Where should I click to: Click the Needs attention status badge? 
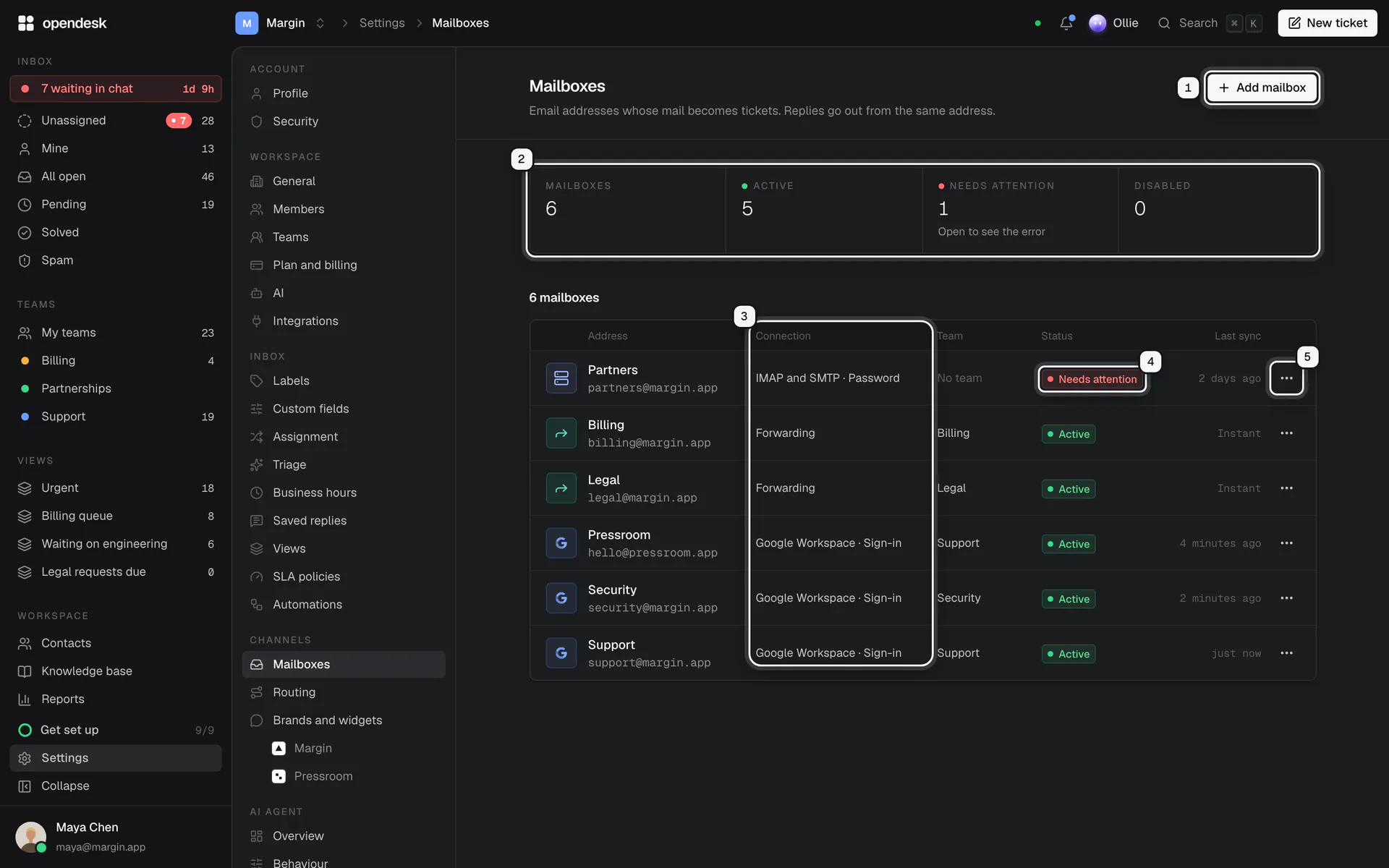click(x=1092, y=379)
